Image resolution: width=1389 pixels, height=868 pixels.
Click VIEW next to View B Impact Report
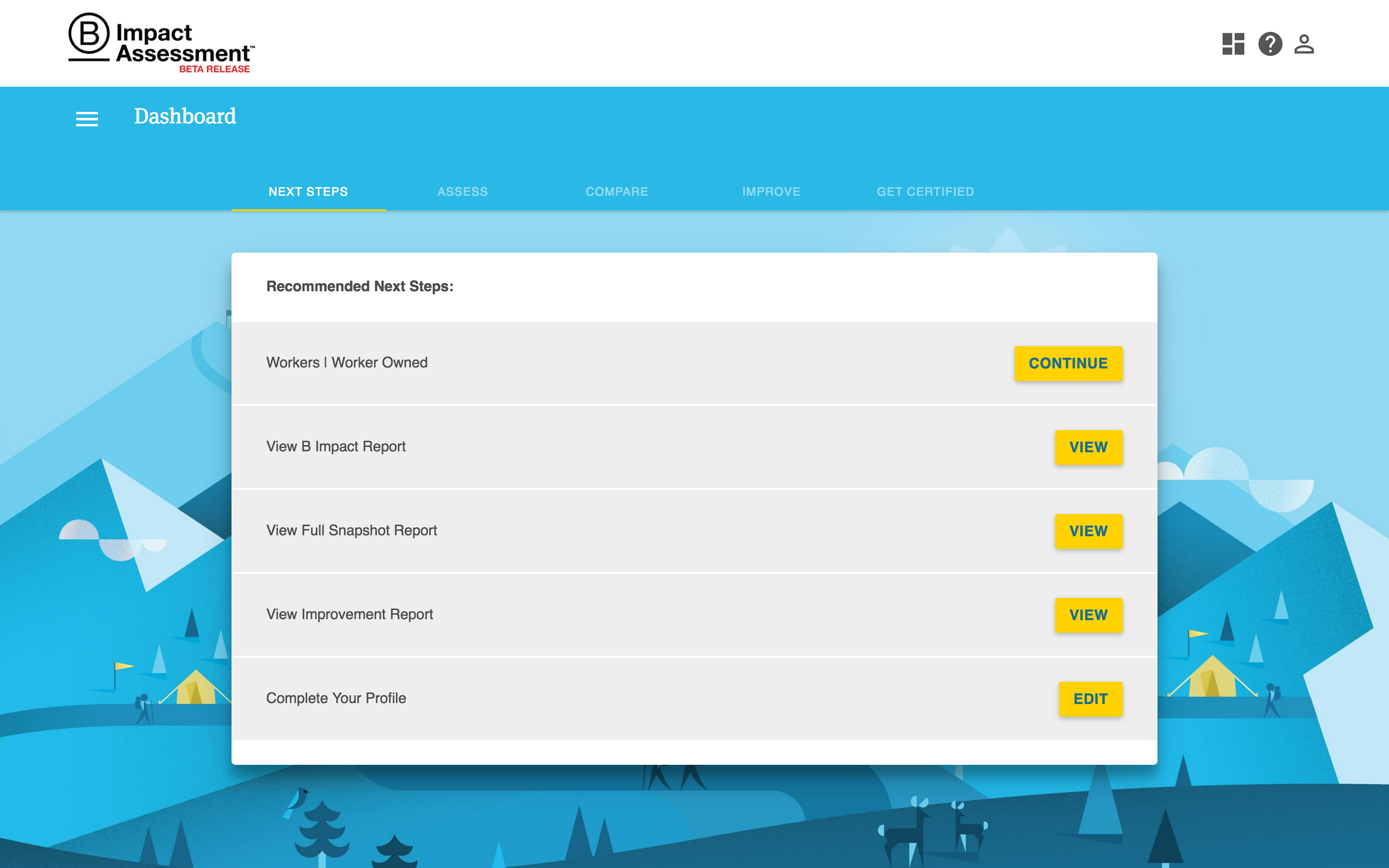[1088, 447]
